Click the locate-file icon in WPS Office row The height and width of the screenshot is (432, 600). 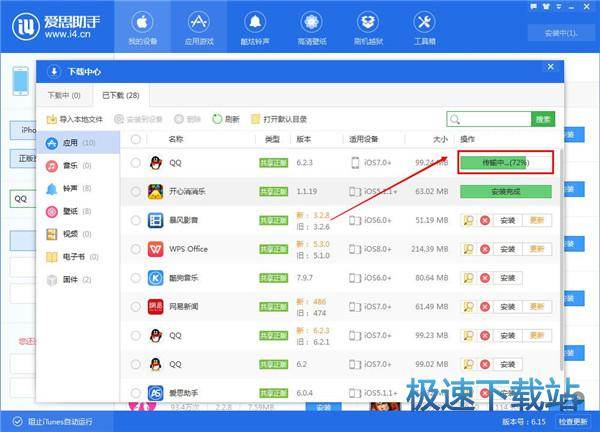pyautogui.click(x=468, y=249)
